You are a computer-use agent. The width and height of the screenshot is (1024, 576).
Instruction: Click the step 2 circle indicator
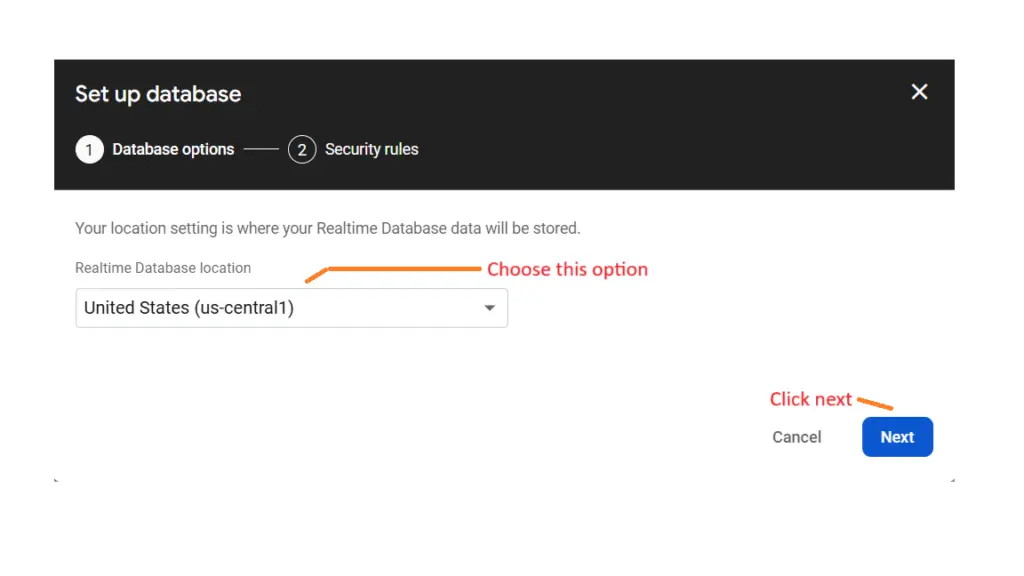(x=302, y=150)
